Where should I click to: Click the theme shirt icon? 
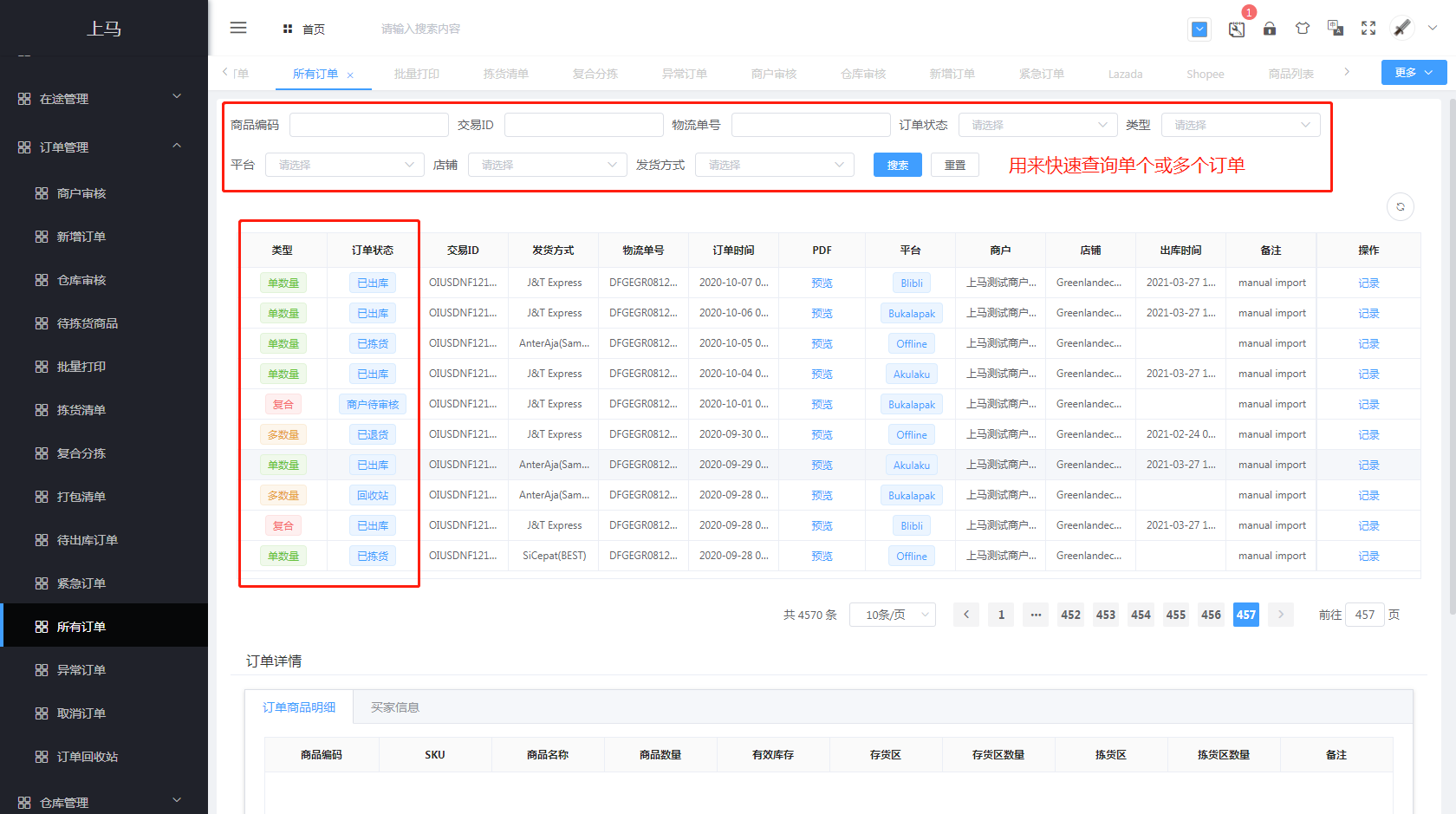1303,29
